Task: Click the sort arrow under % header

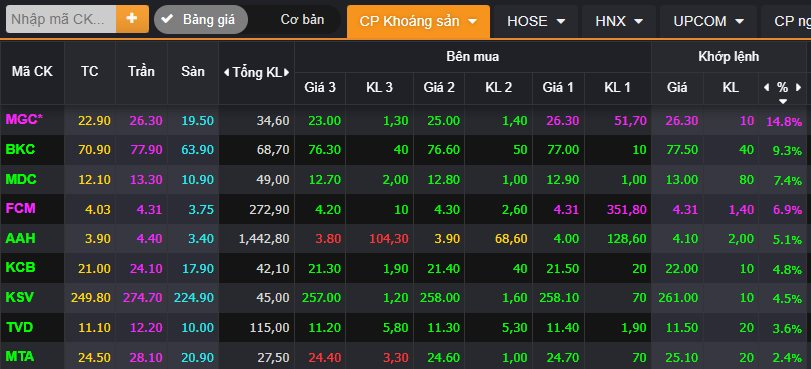Action: [x=783, y=101]
